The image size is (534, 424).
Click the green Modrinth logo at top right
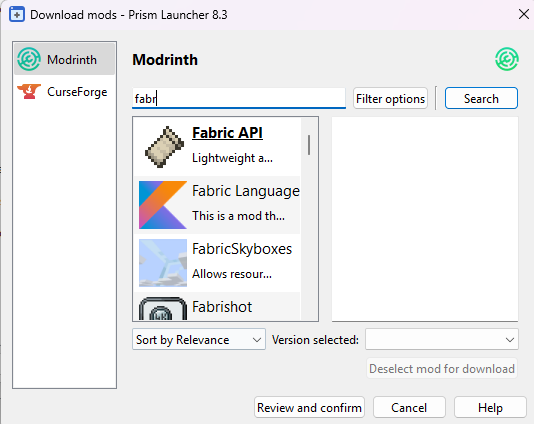507,59
